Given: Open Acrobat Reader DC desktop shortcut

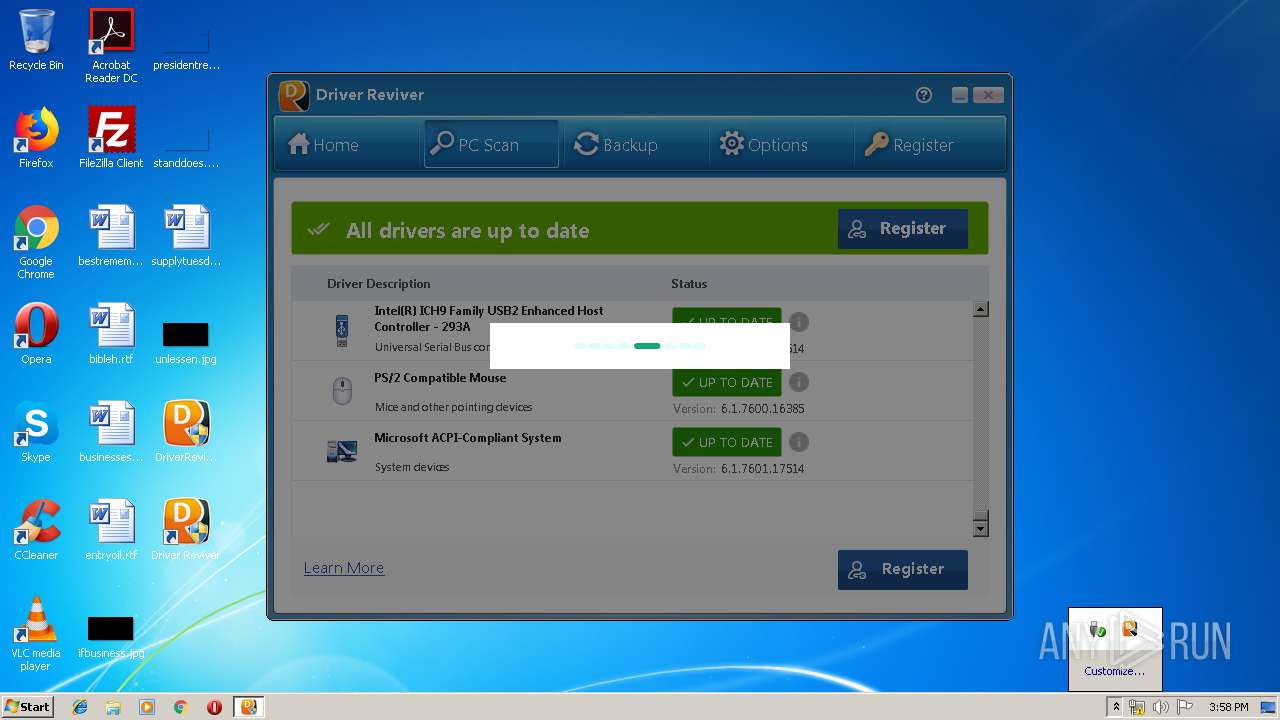Looking at the screenshot, I should 111,46.
